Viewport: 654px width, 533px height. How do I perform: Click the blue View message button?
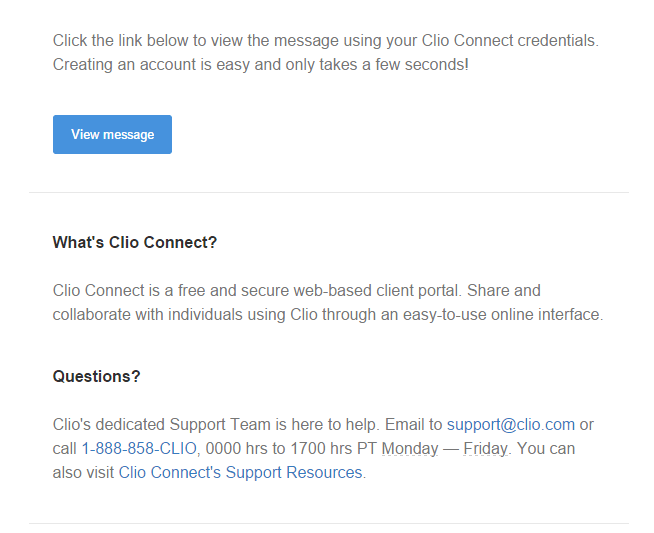pyautogui.click(x=112, y=135)
